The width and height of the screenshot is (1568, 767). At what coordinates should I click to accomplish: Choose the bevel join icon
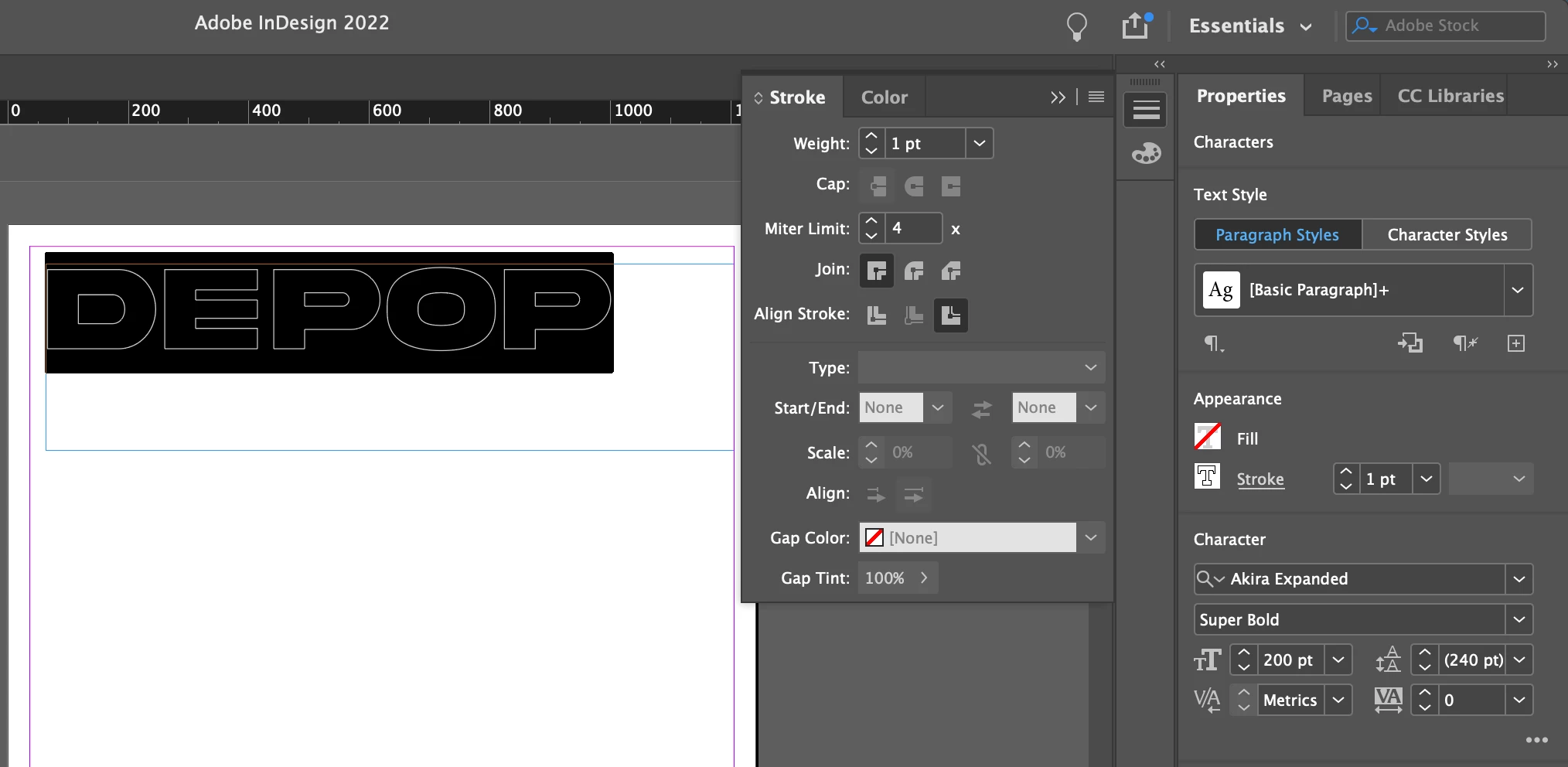(x=951, y=271)
